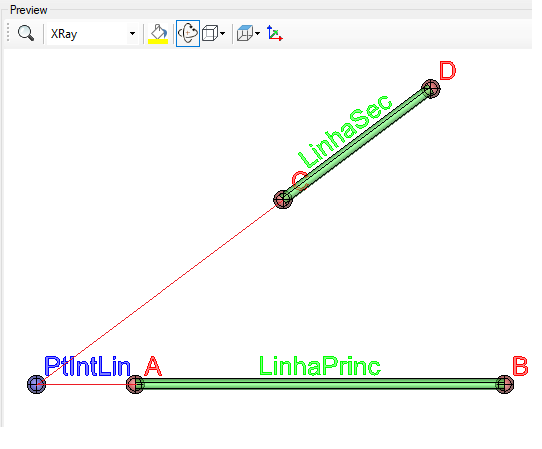Click the toolbar drag grip handle
Image resolution: width=542 pixels, height=449 pixels.
[8, 33]
